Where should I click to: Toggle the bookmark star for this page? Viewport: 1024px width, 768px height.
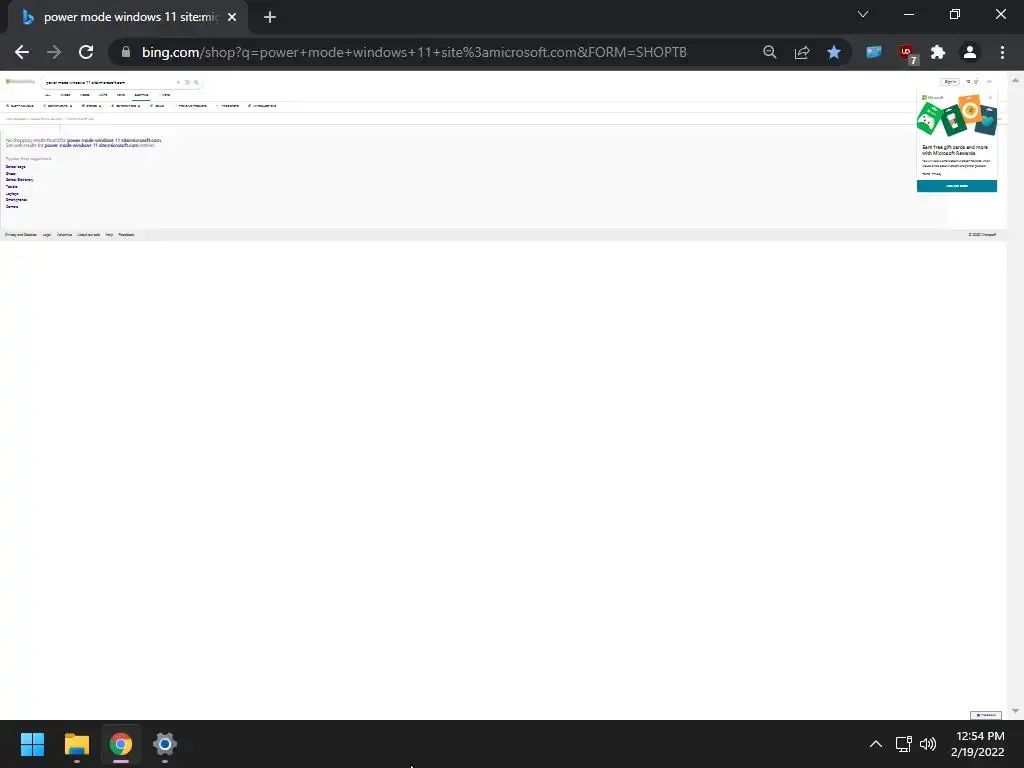coord(834,52)
